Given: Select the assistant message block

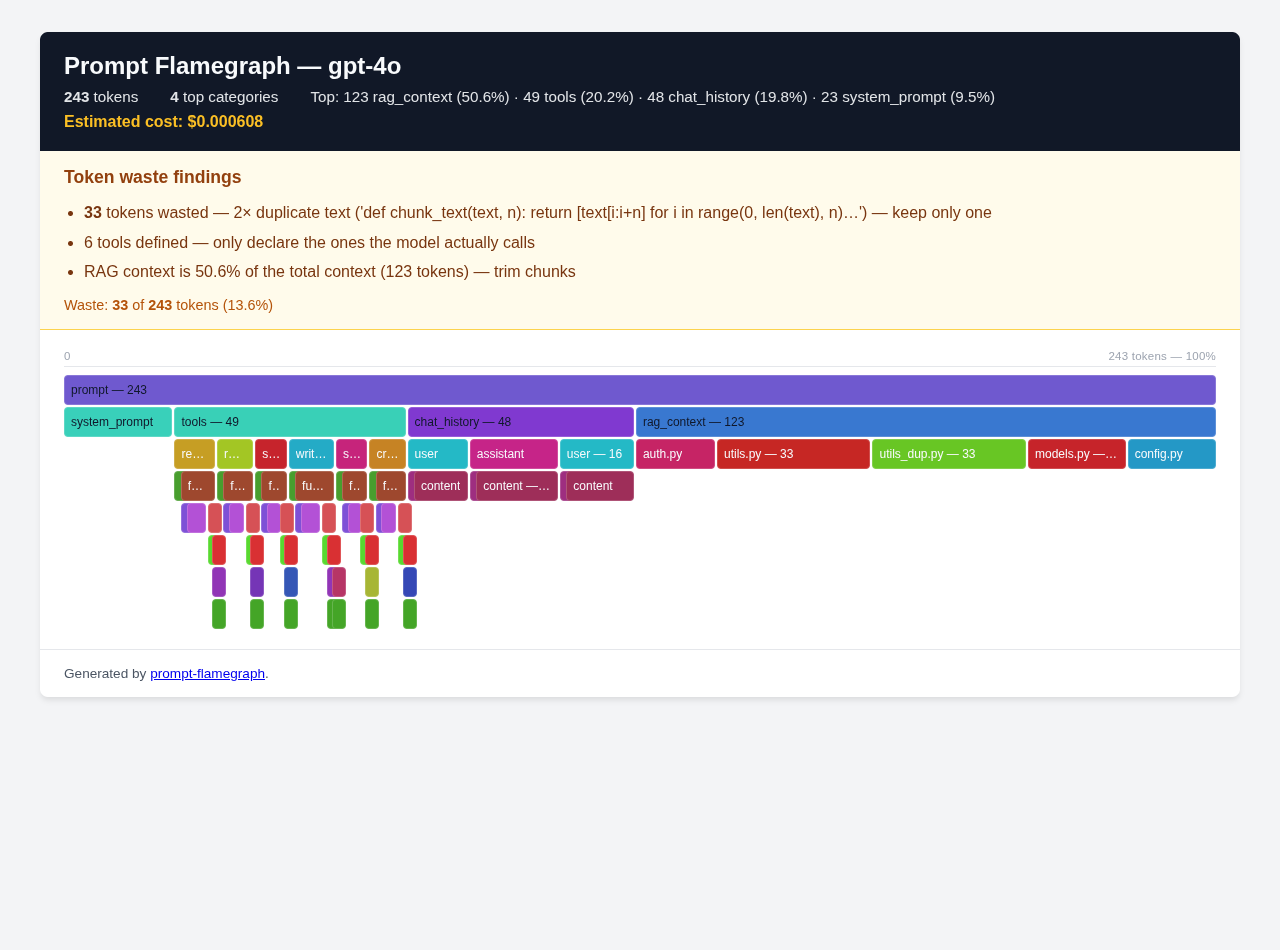Looking at the screenshot, I should (514, 454).
